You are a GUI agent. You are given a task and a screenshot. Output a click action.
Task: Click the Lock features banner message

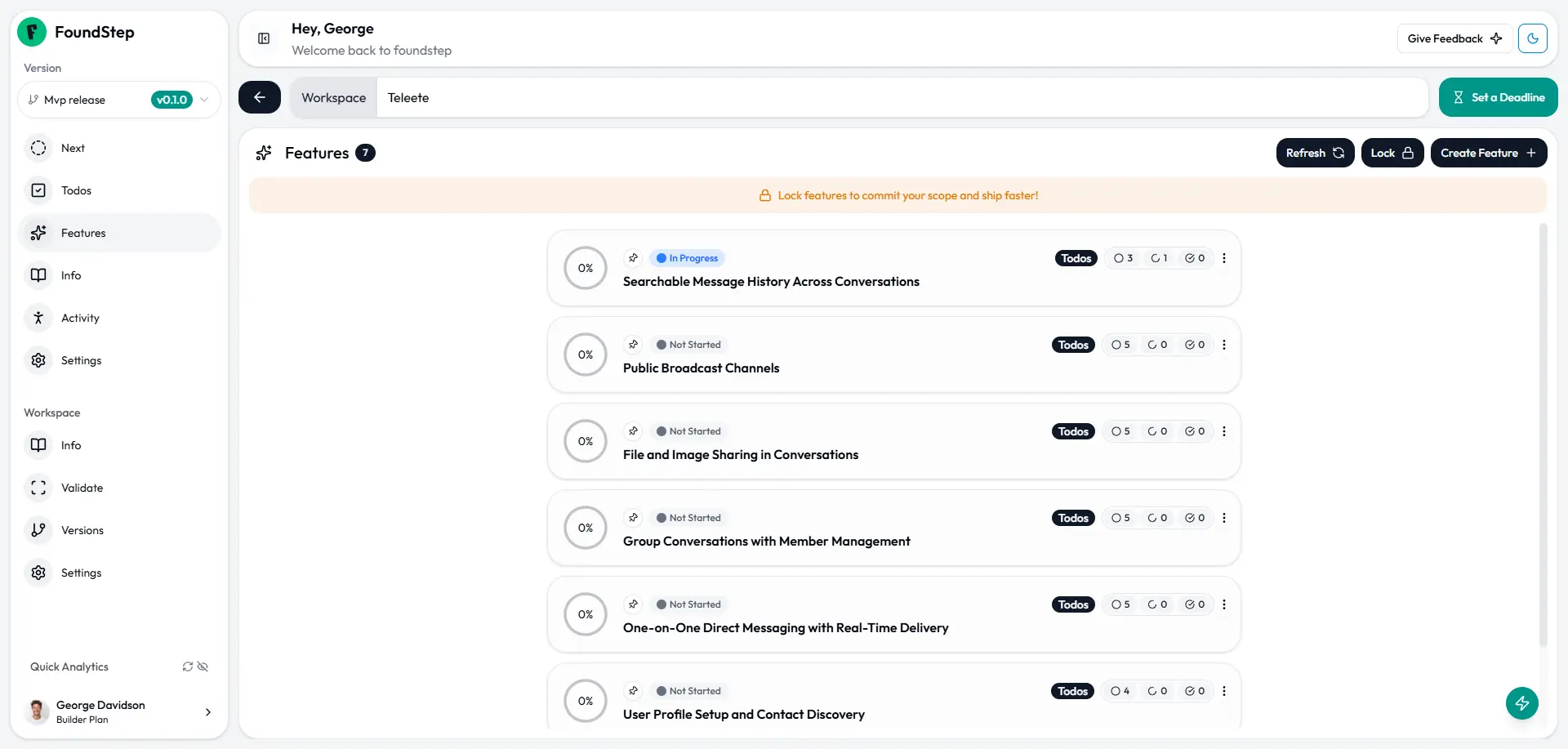coord(898,195)
